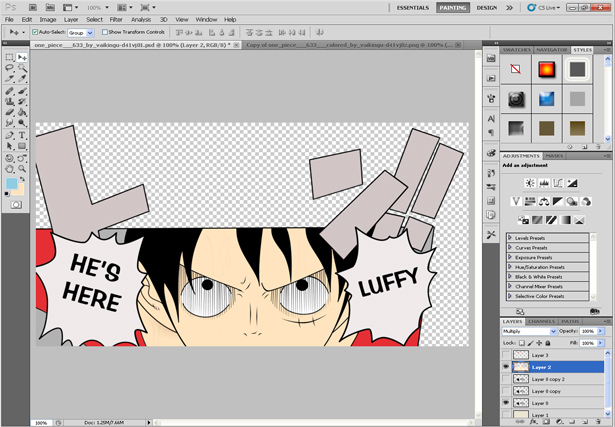This screenshot has width=615, height=427.
Task: Enable Show Transform Controls checkbox
Action: 105,32
